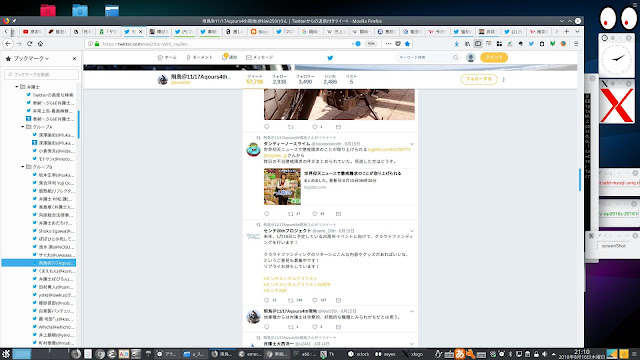Select the highlighted 飛鳥@7/7Aqour... bookmark
640x360 pixels.
[38, 263]
